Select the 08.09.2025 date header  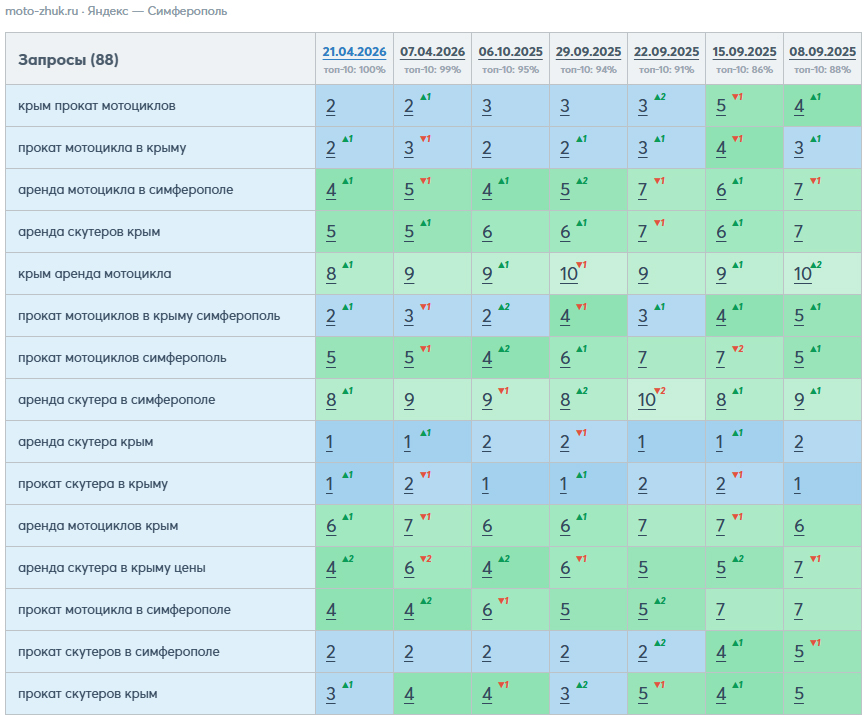pyautogui.click(x=822, y=52)
